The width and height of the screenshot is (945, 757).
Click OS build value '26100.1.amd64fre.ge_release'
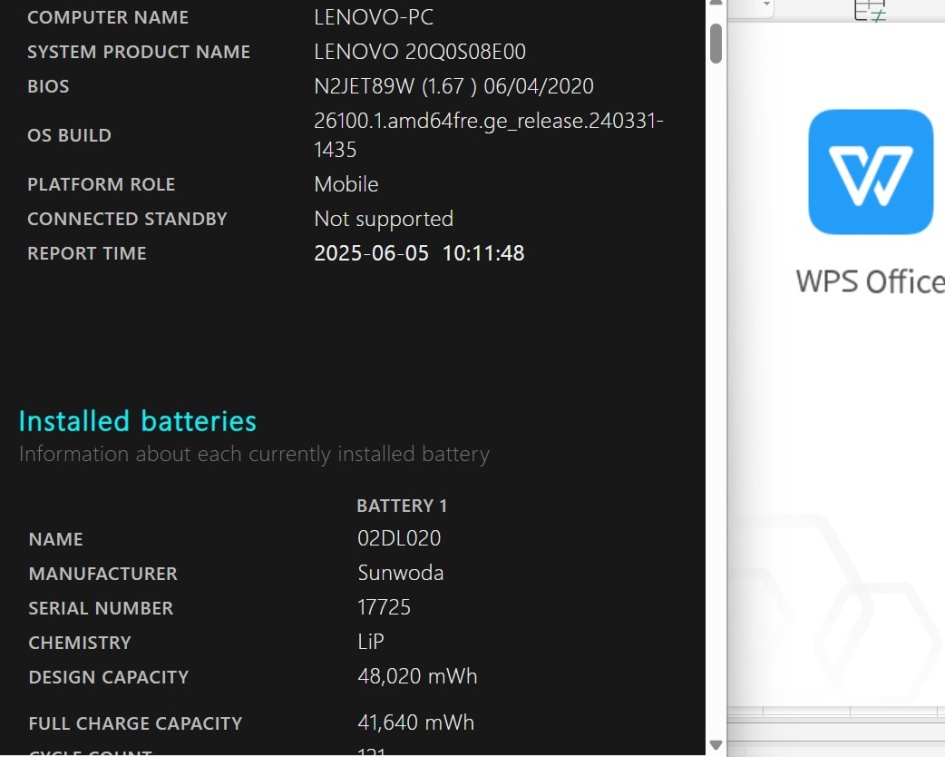coord(489,135)
